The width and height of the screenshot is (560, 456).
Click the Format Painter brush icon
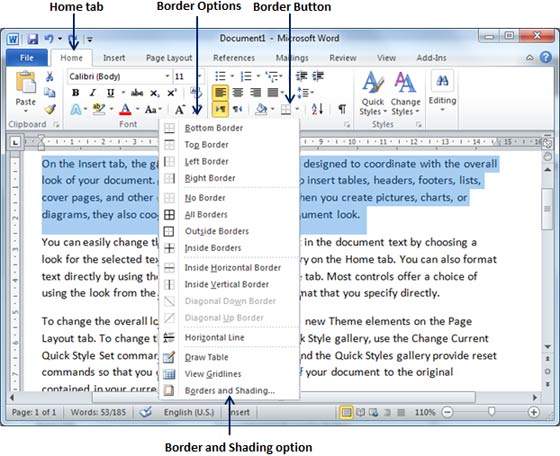(50, 109)
